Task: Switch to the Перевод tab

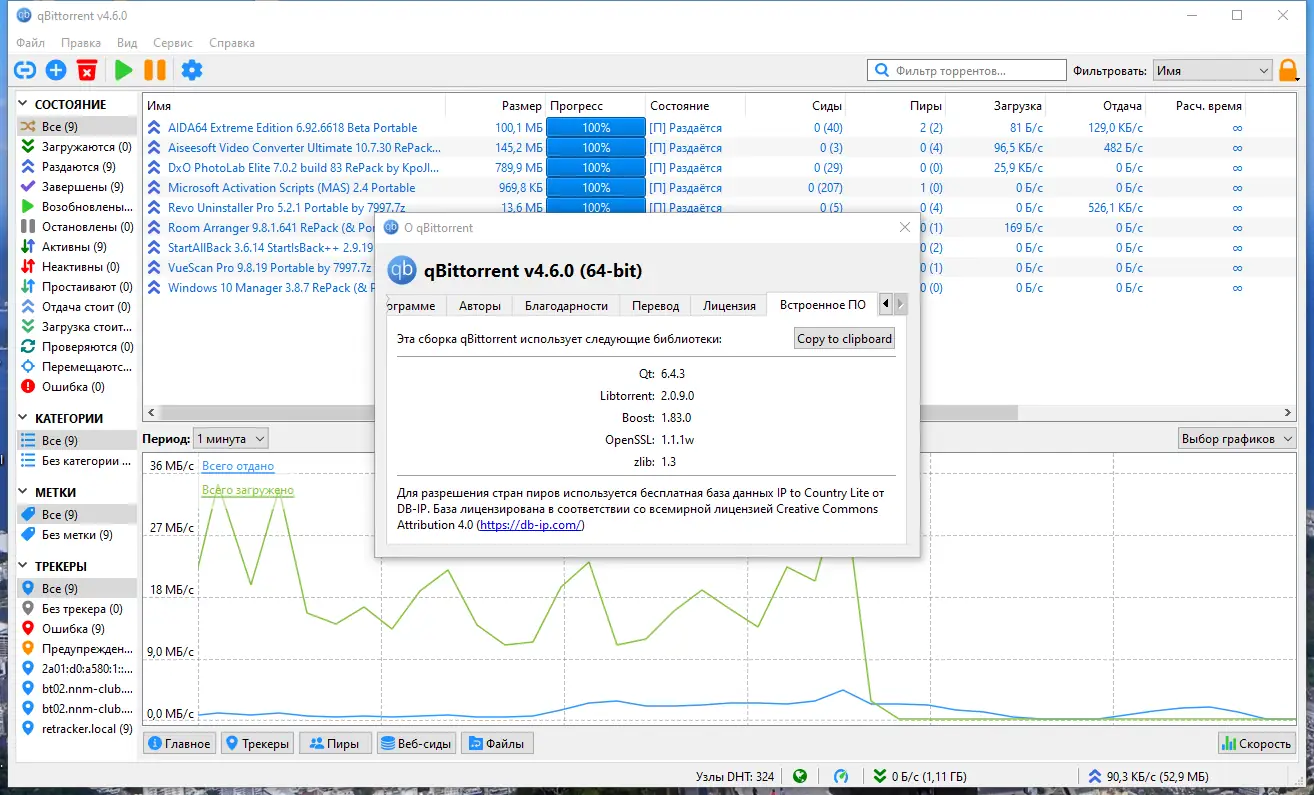Action: (x=655, y=306)
